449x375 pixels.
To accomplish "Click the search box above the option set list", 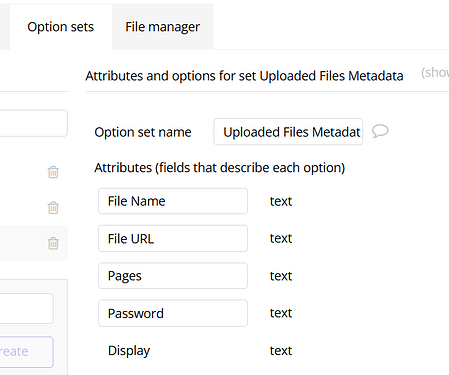I will pos(33,123).
